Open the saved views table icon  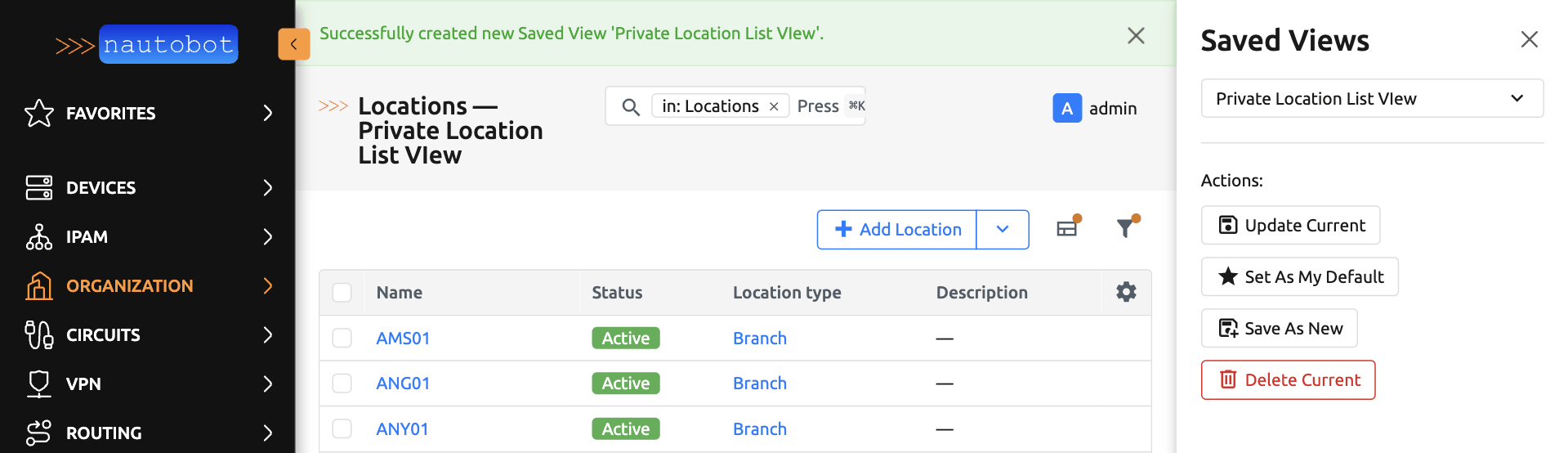pos(1067,229)
